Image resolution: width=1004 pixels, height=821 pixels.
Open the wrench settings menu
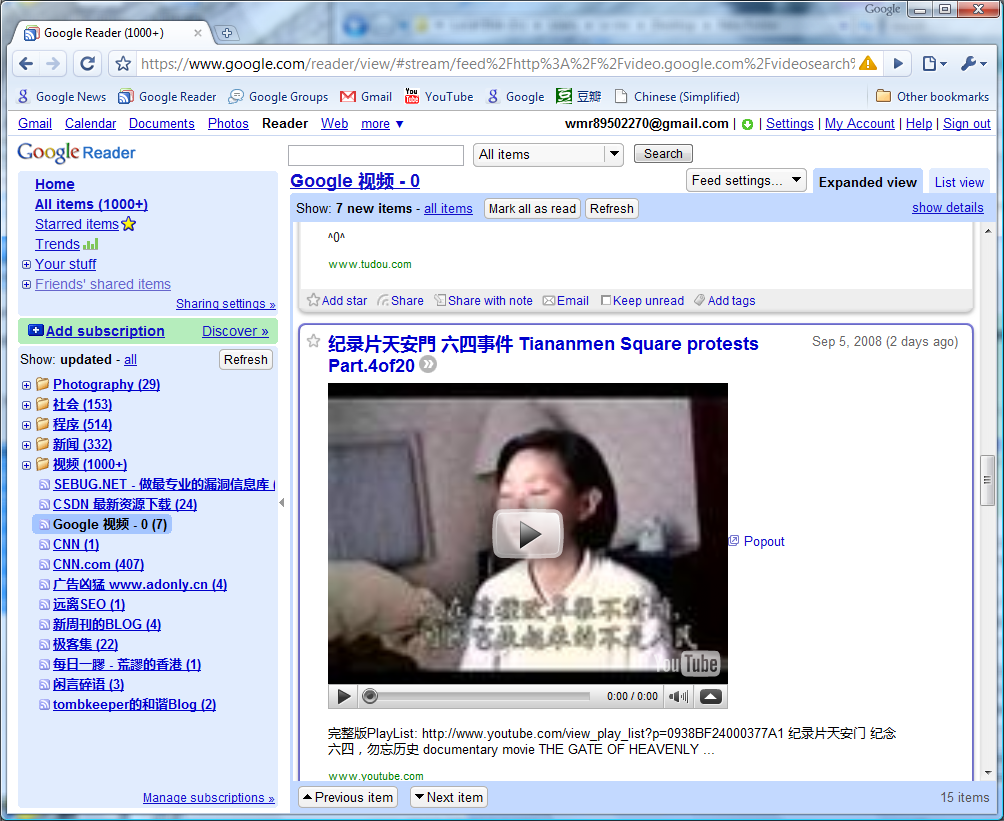tap(974, 63)
